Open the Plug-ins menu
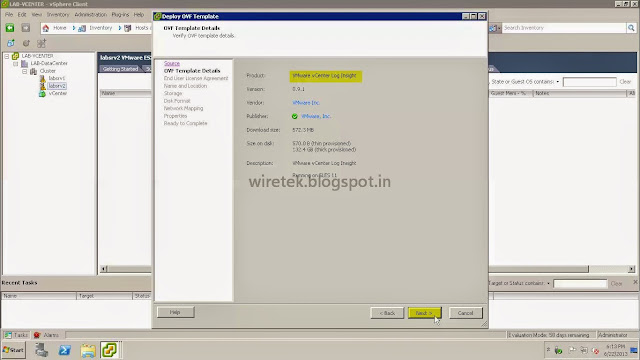 coord(120,14)
